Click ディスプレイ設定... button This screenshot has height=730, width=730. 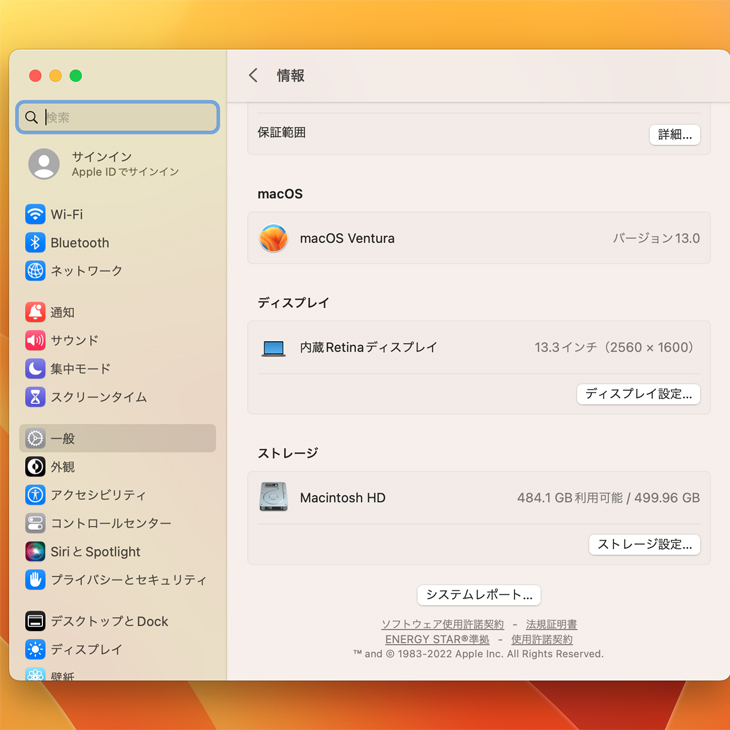[638, 394]
